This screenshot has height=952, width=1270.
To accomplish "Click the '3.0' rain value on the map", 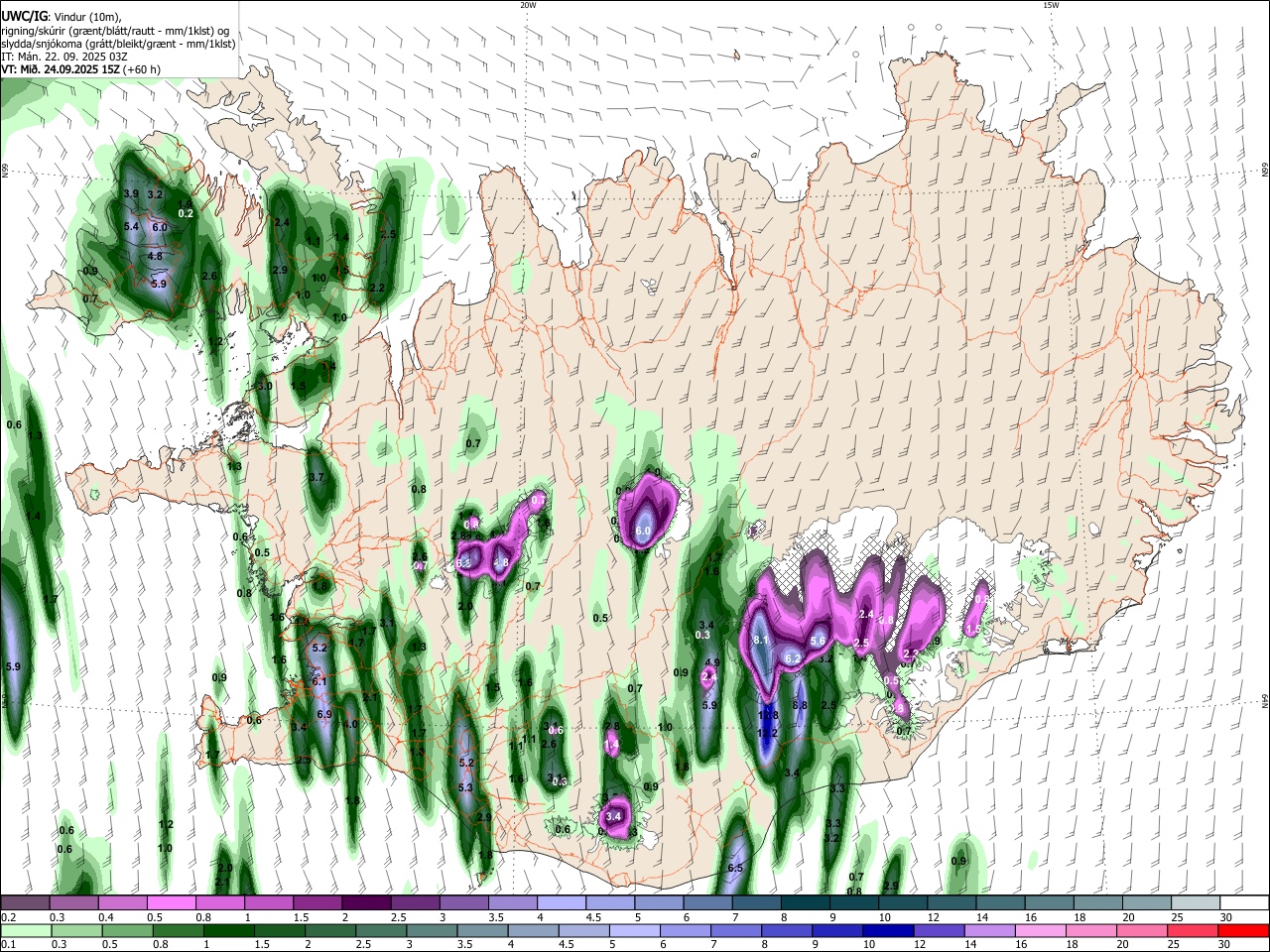I will [265, 386].
